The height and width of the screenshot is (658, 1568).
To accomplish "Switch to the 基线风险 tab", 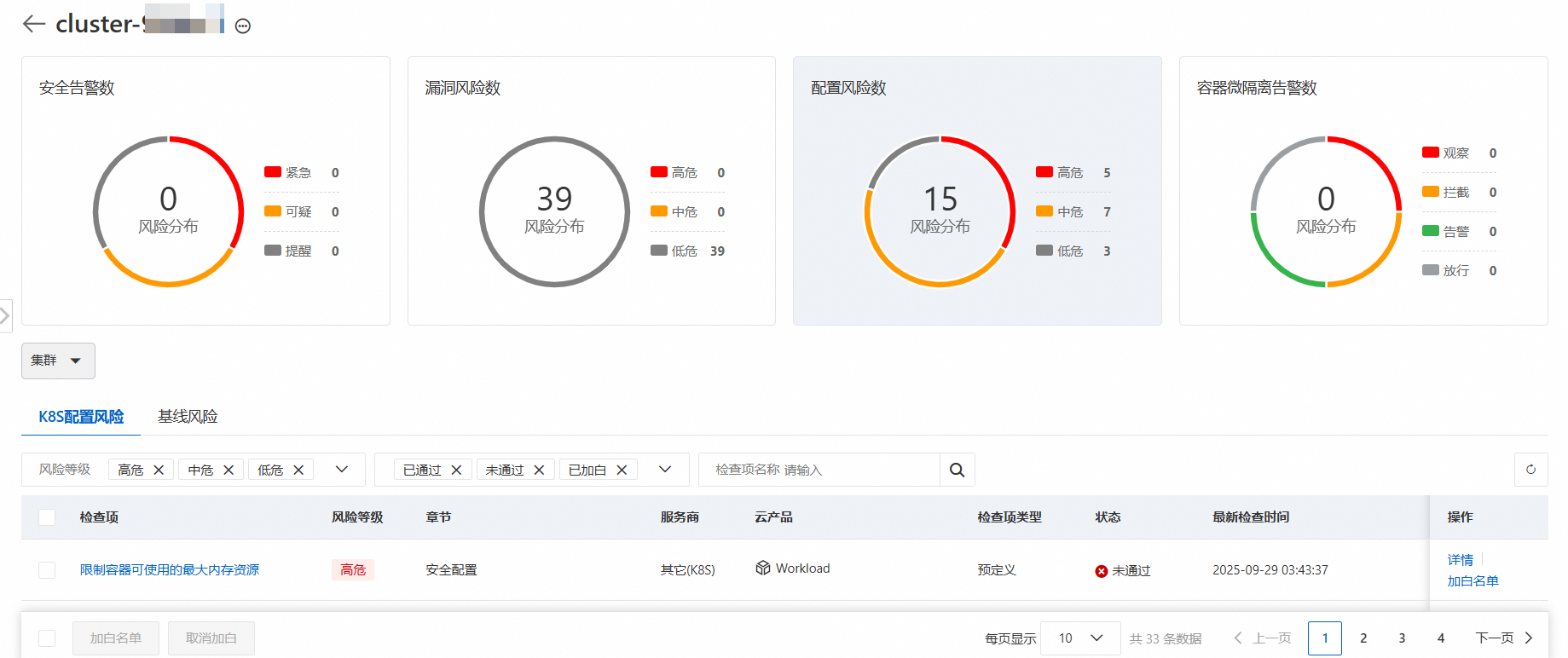I will (x=188, y=417).
